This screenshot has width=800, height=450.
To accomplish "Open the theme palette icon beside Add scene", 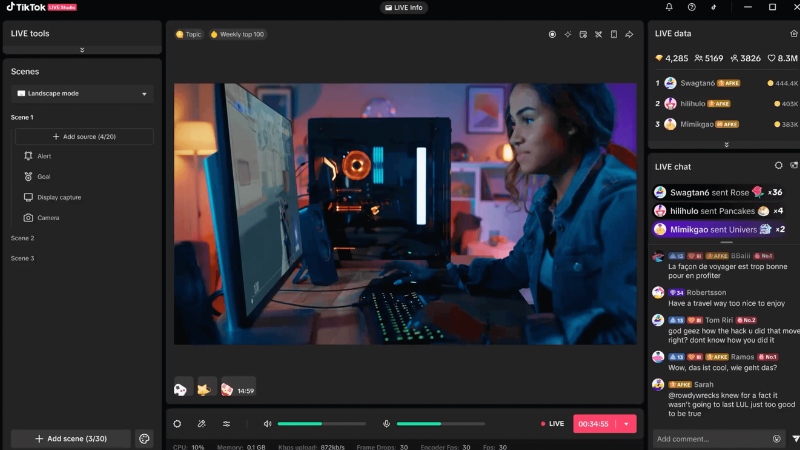I will tap(144, 438).
